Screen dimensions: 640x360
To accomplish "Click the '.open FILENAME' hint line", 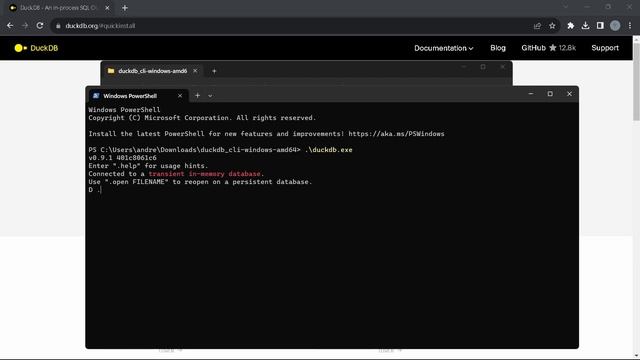I will click(200, 182).
